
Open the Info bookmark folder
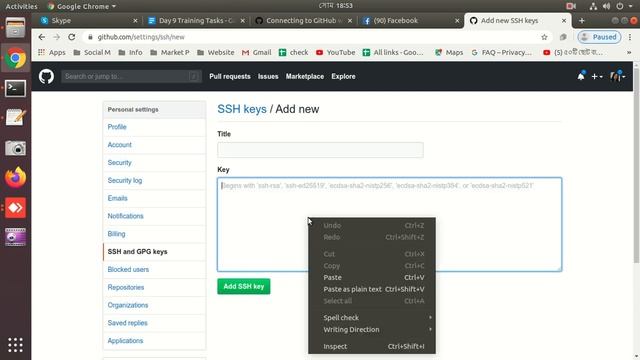131,52
